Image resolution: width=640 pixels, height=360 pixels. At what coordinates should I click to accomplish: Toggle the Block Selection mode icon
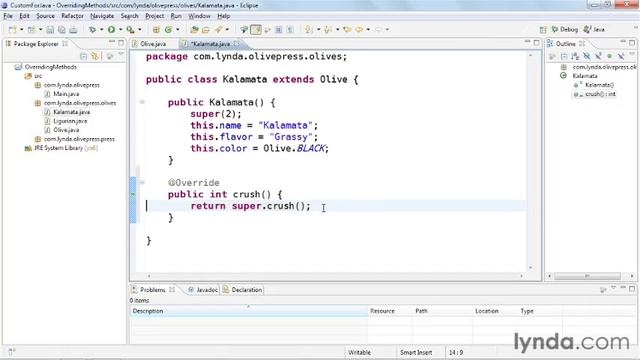[x=278, y=29]
